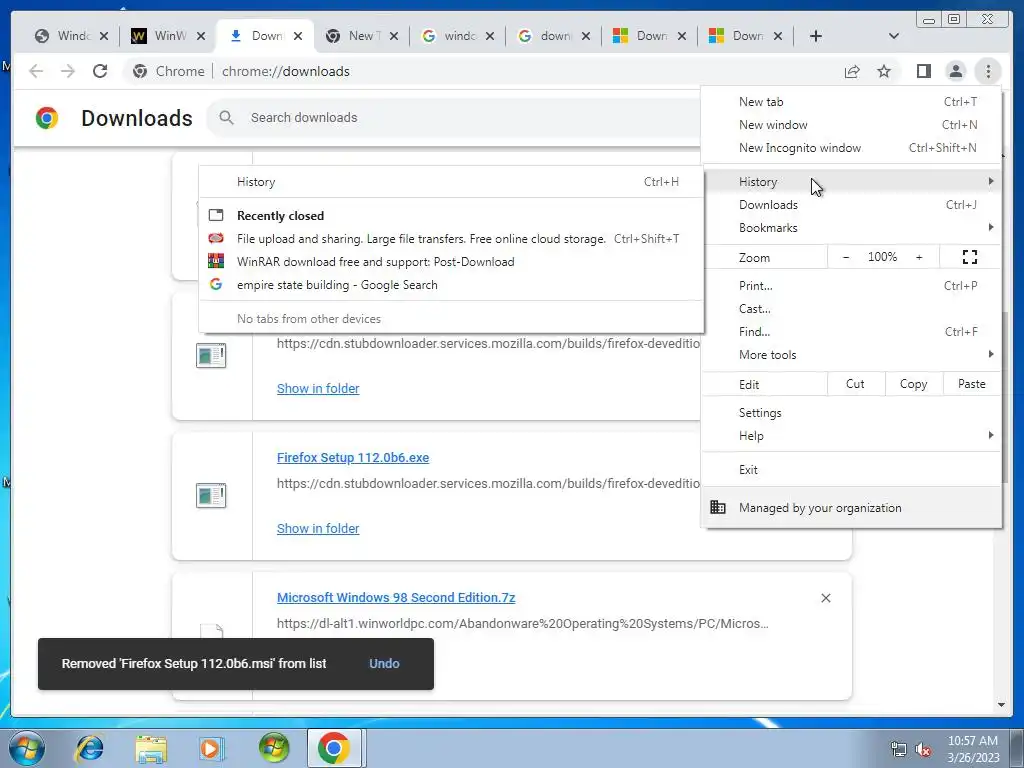Click the share page icon
The image size is (1024, 768).
(852, 71)
